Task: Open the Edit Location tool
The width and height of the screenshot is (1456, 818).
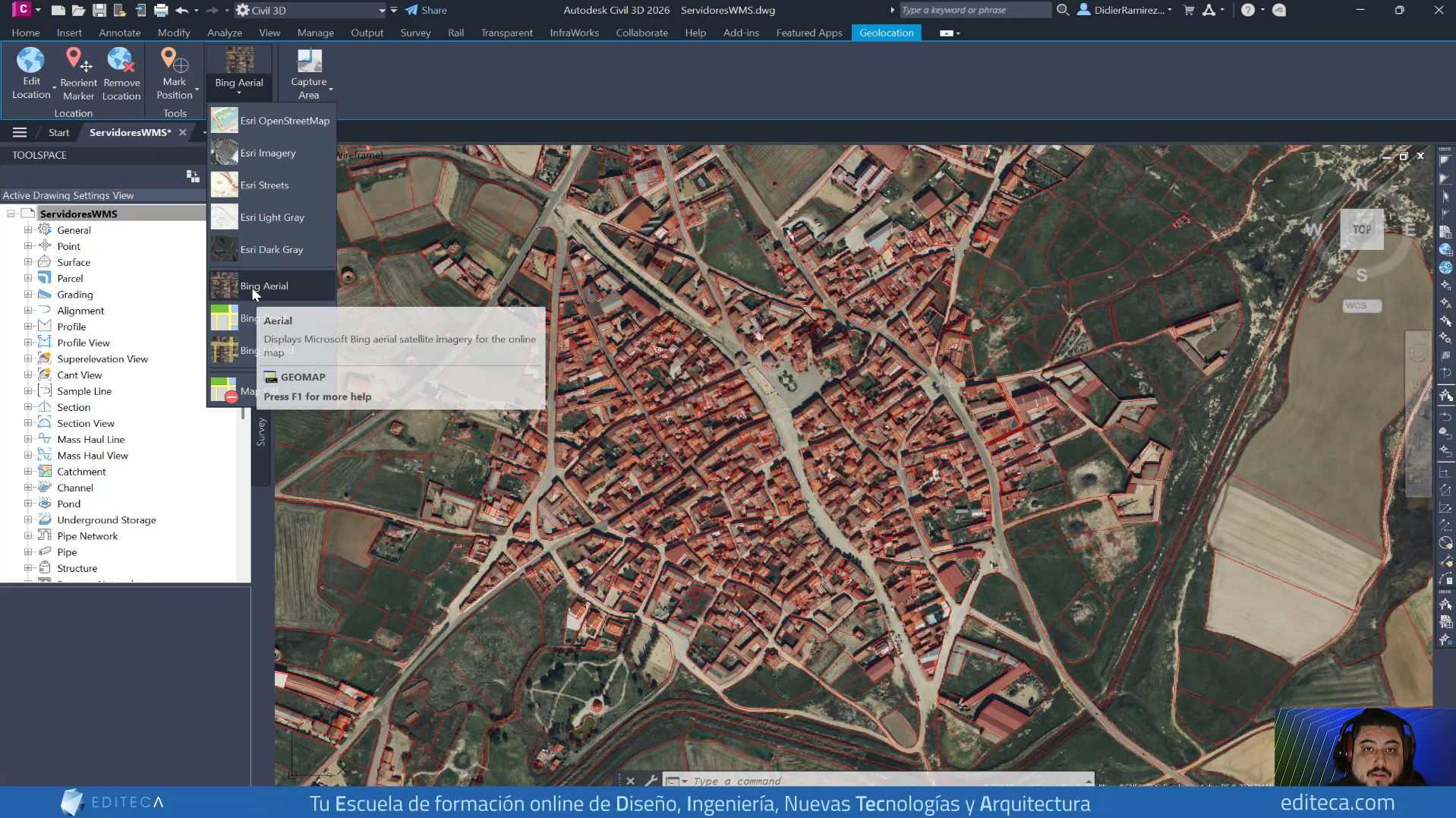Action: 31,73
